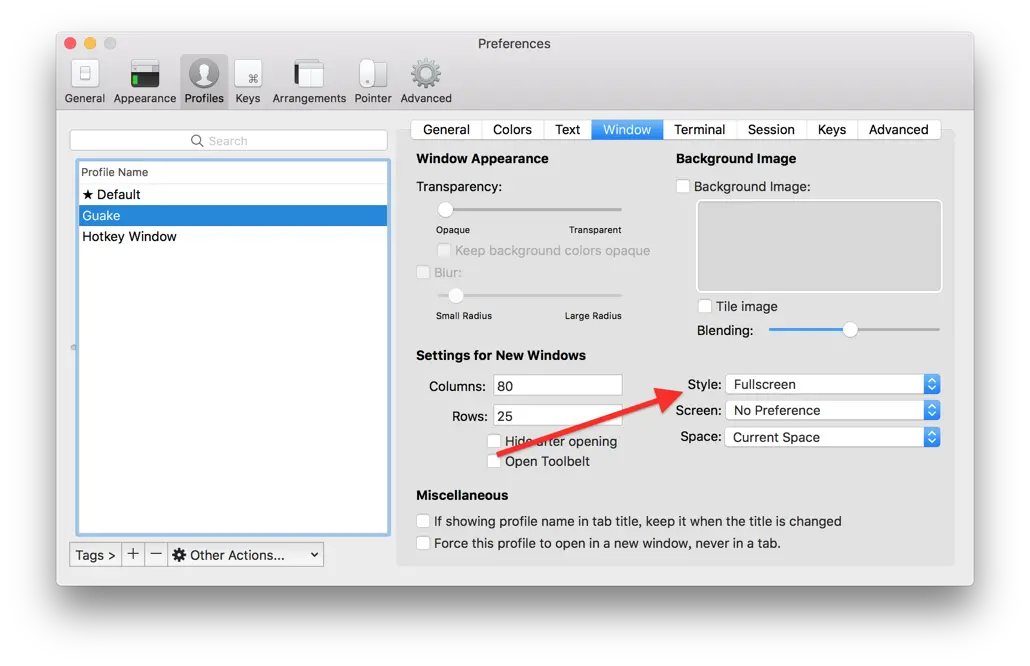Expand the Tags > panel
This screenshot has width=1030, height=666.
pyautogui.click(x=95, y=554)
